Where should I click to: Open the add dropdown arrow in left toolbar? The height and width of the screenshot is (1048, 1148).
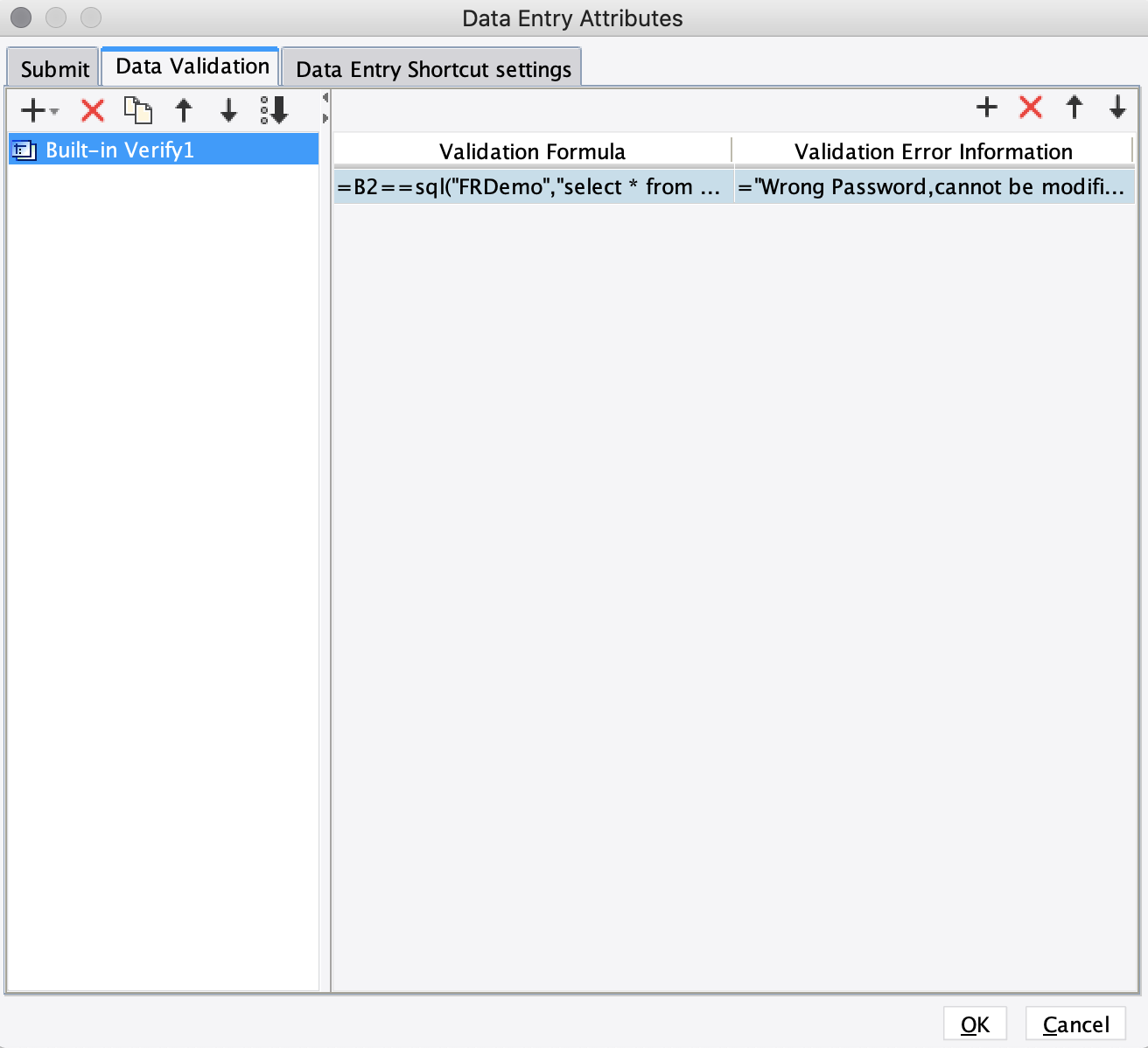click(54, 111)
